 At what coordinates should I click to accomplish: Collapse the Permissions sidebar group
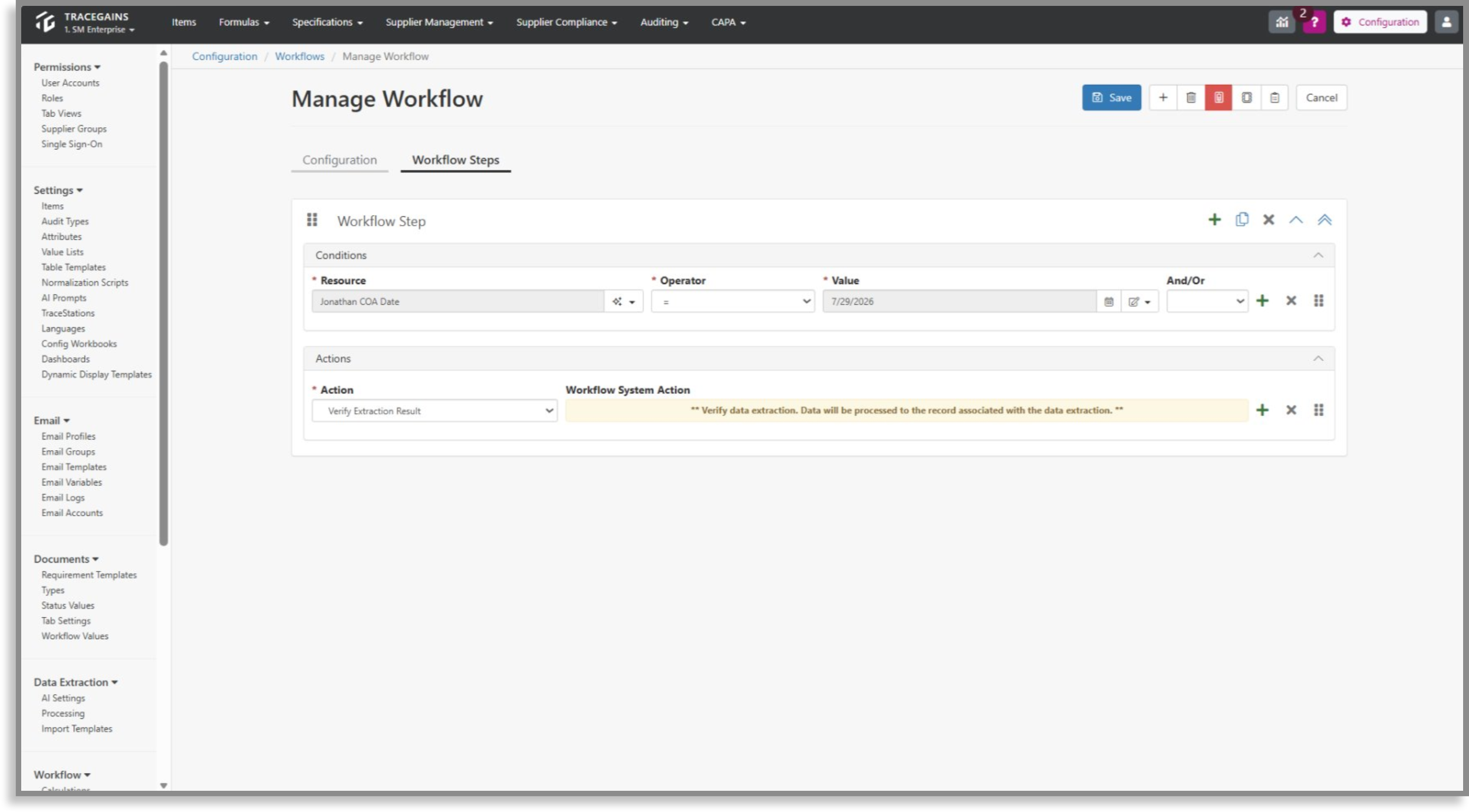67,67
